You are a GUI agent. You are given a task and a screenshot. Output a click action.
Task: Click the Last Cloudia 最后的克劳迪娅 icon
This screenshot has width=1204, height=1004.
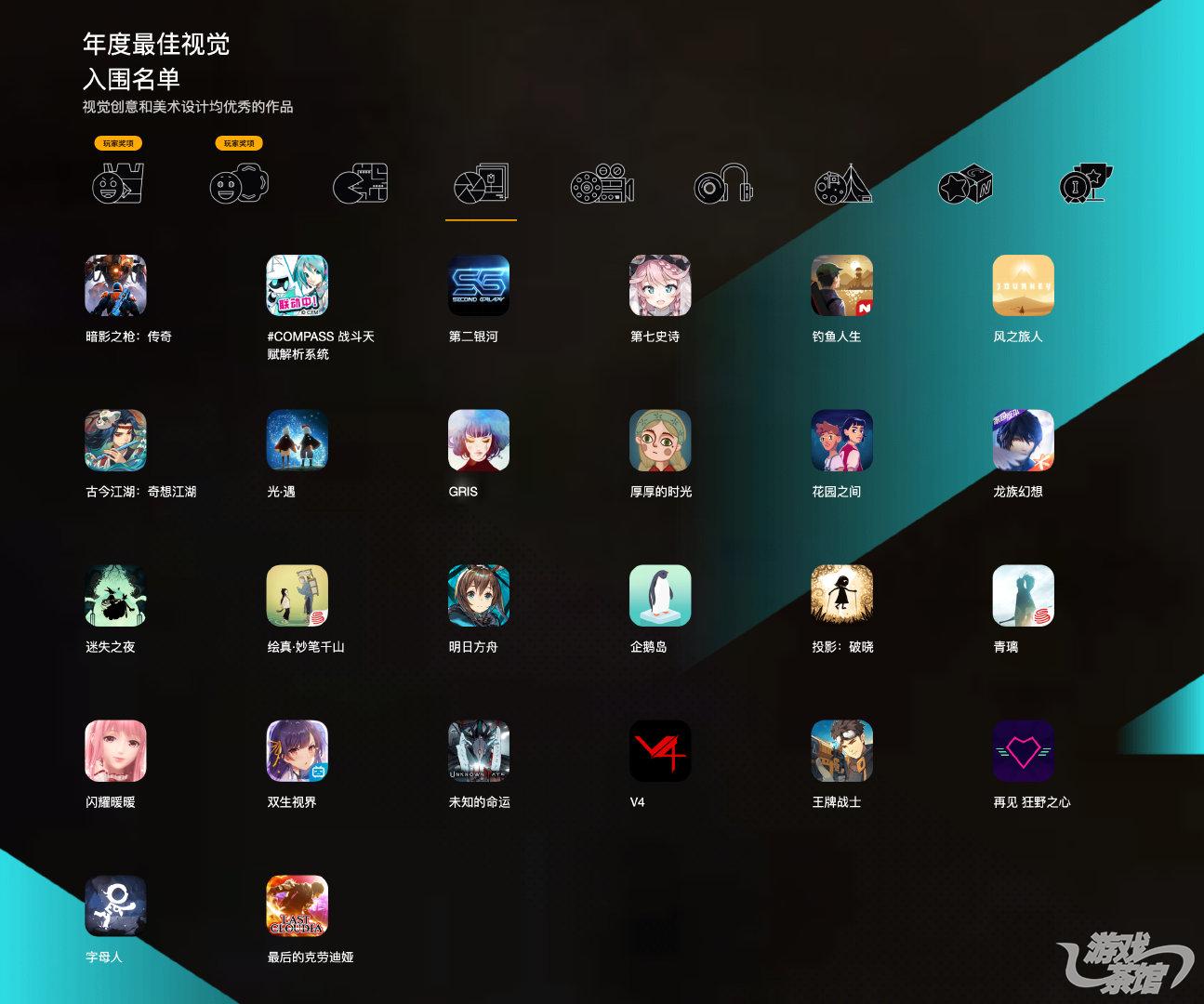[297, 906]
